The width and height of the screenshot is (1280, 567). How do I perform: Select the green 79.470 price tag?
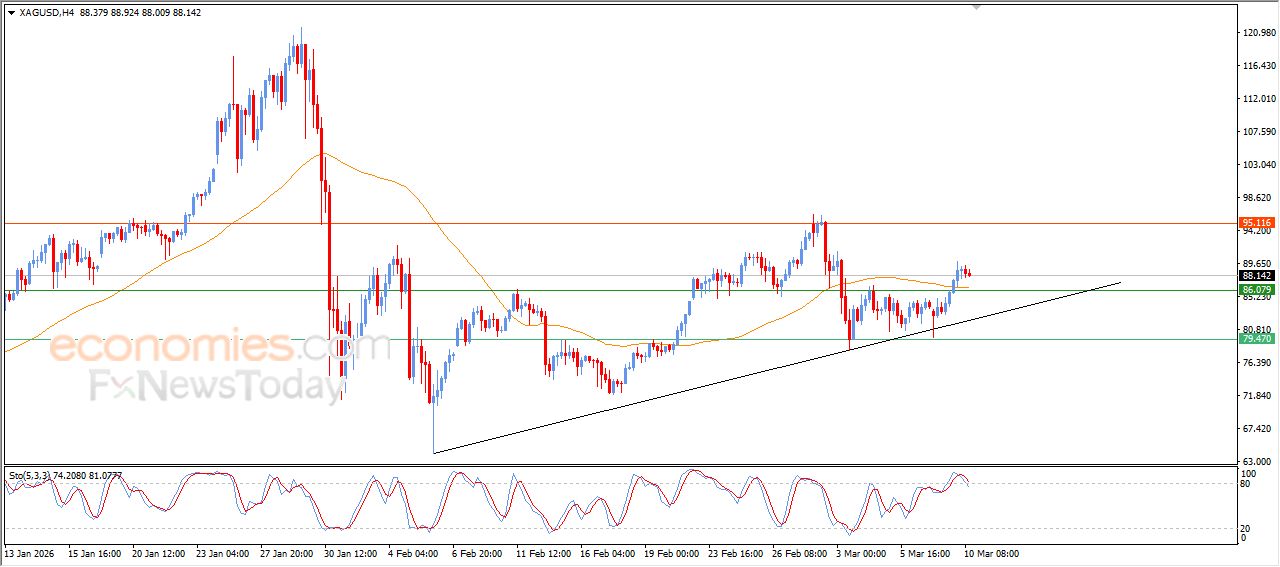(1256, 339)
